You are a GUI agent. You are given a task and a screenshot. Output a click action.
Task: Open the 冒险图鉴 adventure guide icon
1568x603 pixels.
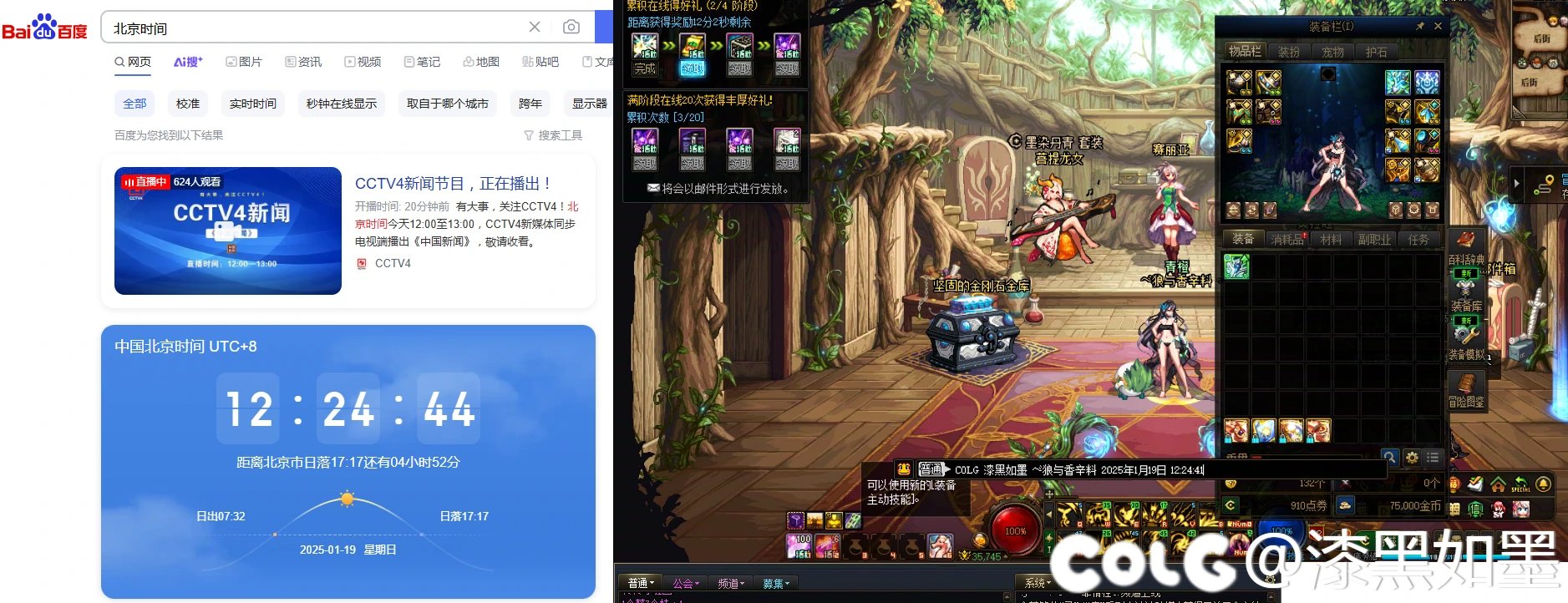[x=1467, y=389]
